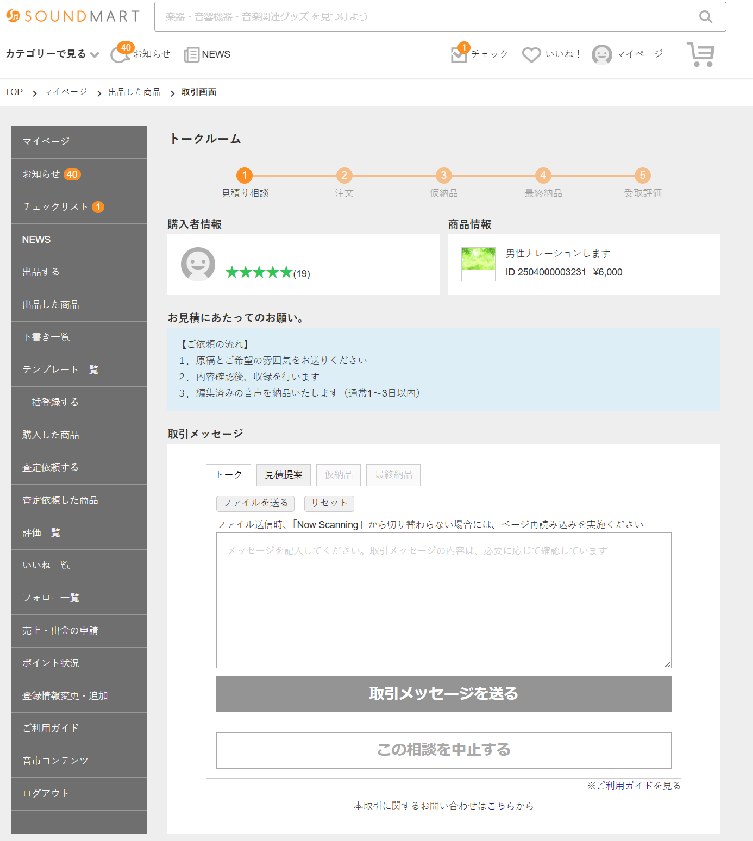
Task: Open ポイント状況 in the sidebar
Action: [50, 663]
